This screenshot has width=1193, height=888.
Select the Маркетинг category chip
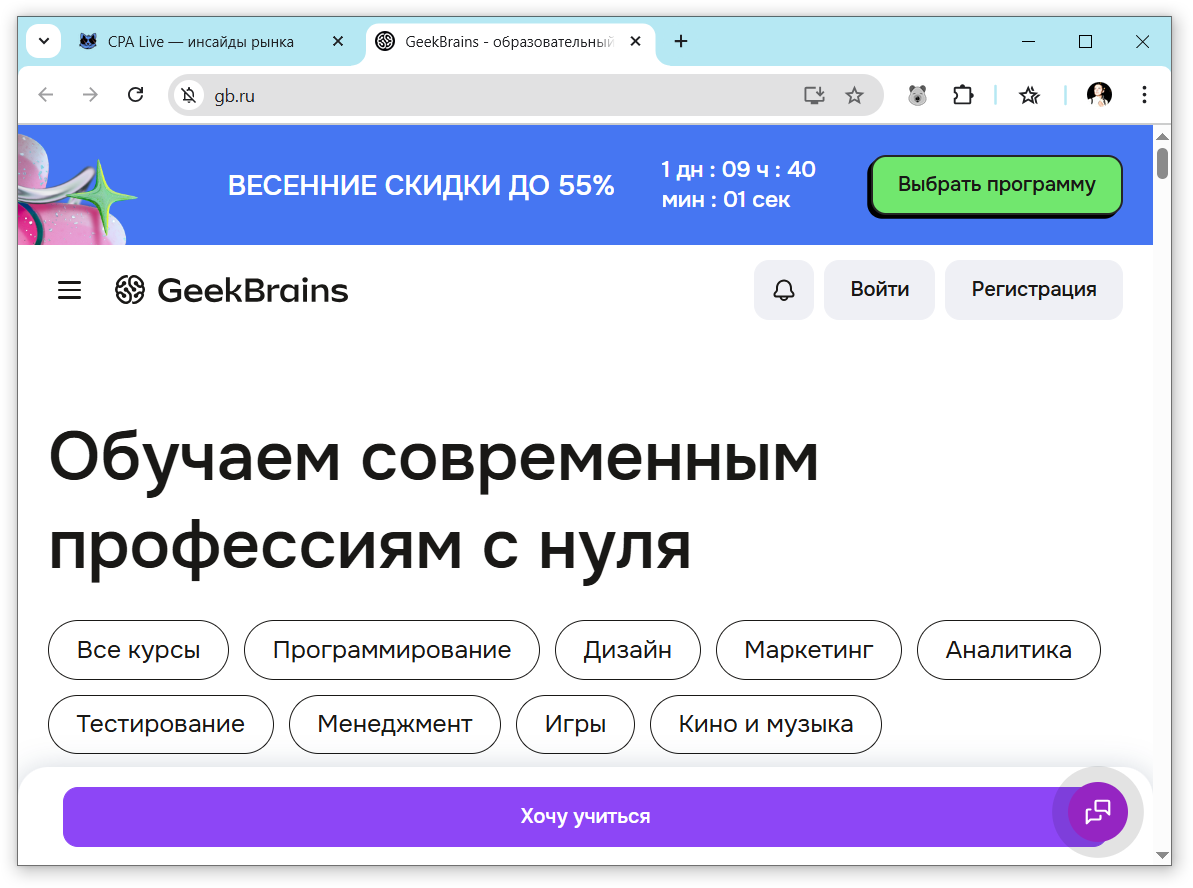click(809, 650)
